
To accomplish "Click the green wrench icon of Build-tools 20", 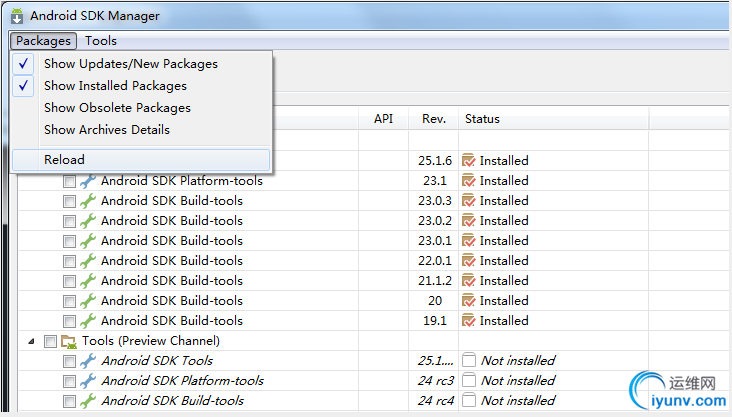I will click(88, 301).
